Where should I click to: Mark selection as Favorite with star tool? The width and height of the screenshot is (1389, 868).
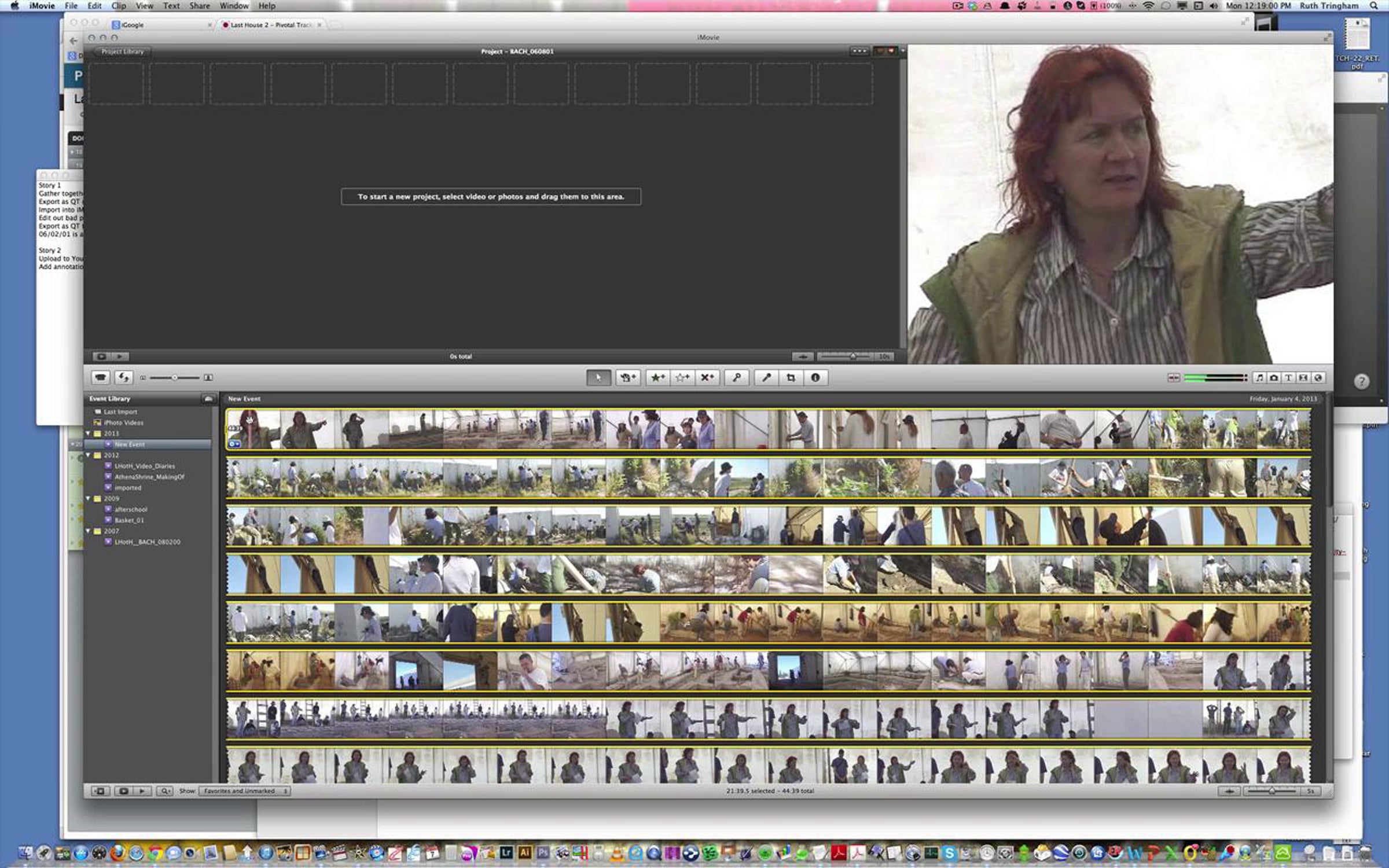[x=657, y=378]
